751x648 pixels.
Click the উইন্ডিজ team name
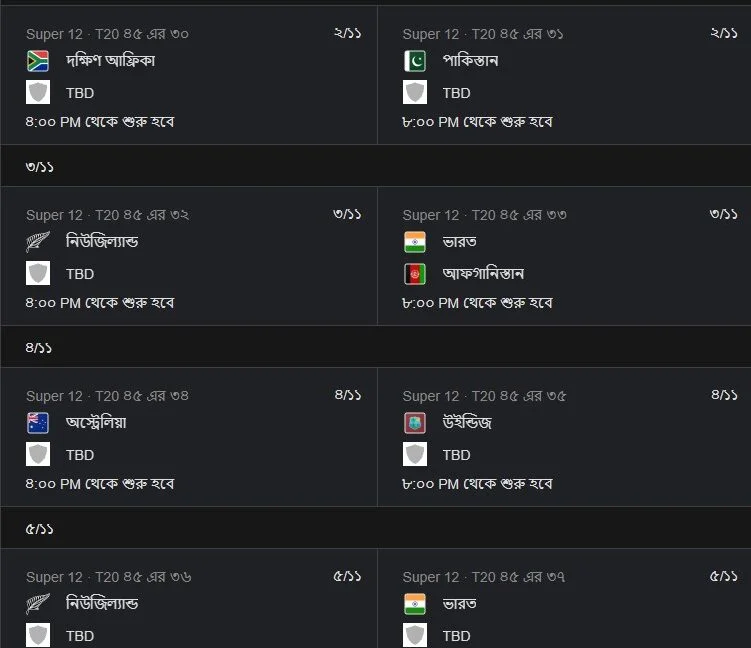[x=467, y=423]
